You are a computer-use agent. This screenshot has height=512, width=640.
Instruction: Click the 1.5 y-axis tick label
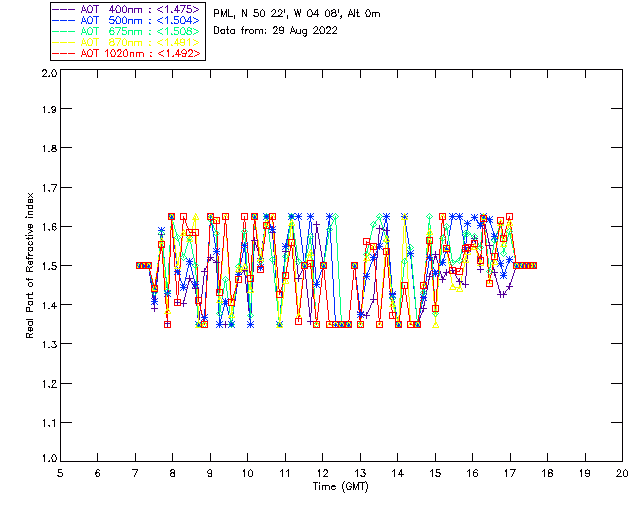pos(49,265)
